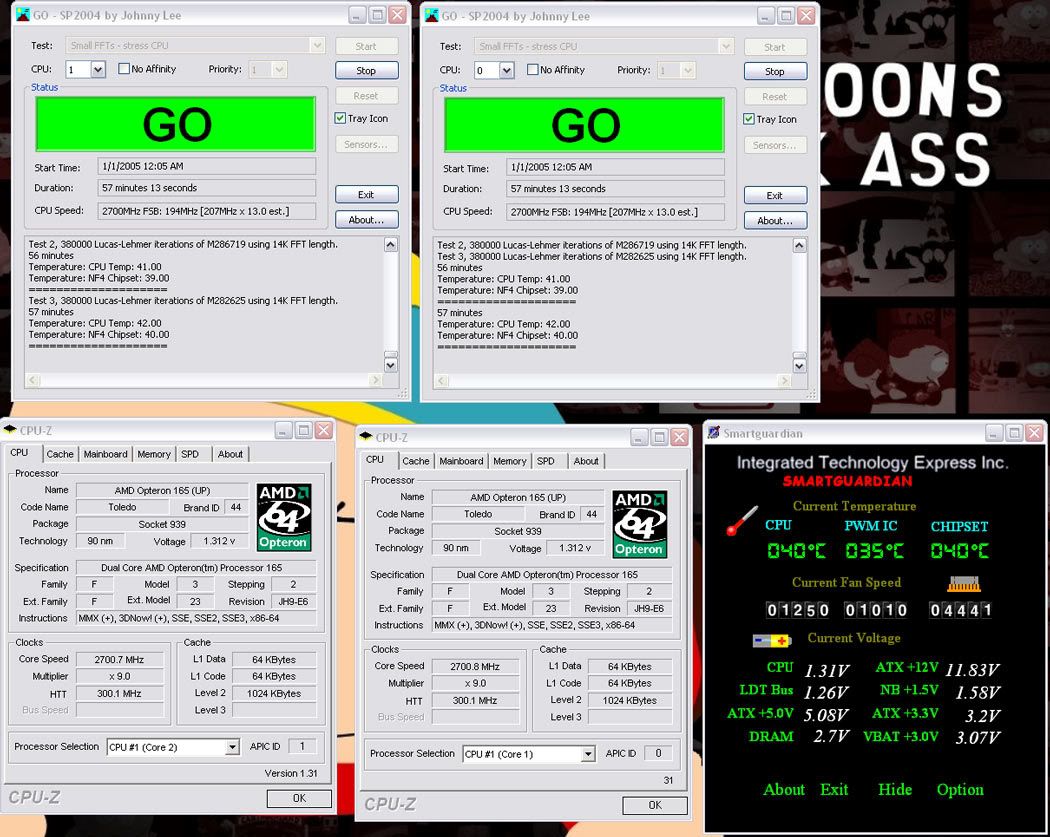Screen dimensions: 1050x837
Task: Open the SPD tab in the right CPU-Z window
Action: (546, 461)
